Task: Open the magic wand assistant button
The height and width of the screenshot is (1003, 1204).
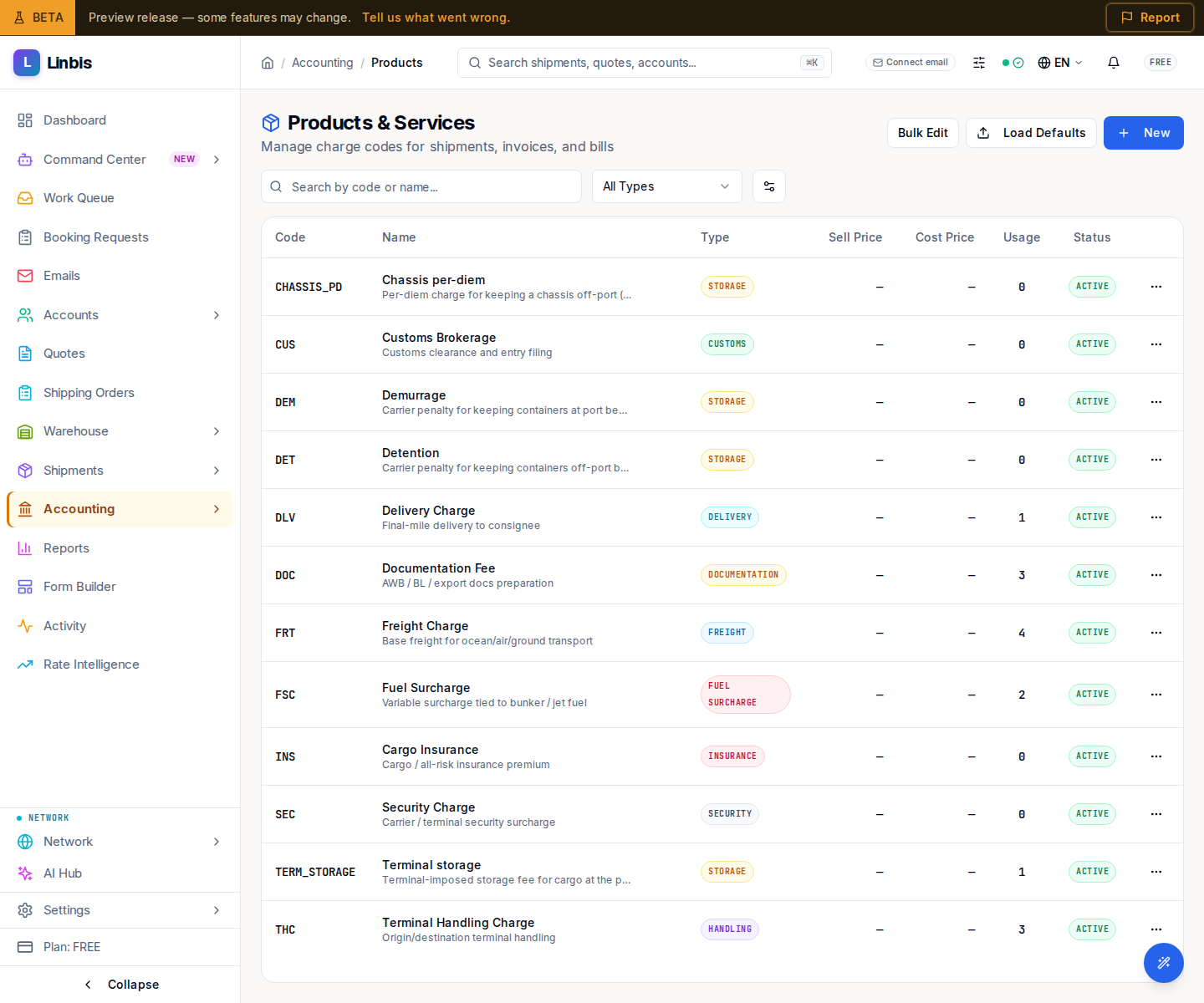Action: click(1164, 963)
